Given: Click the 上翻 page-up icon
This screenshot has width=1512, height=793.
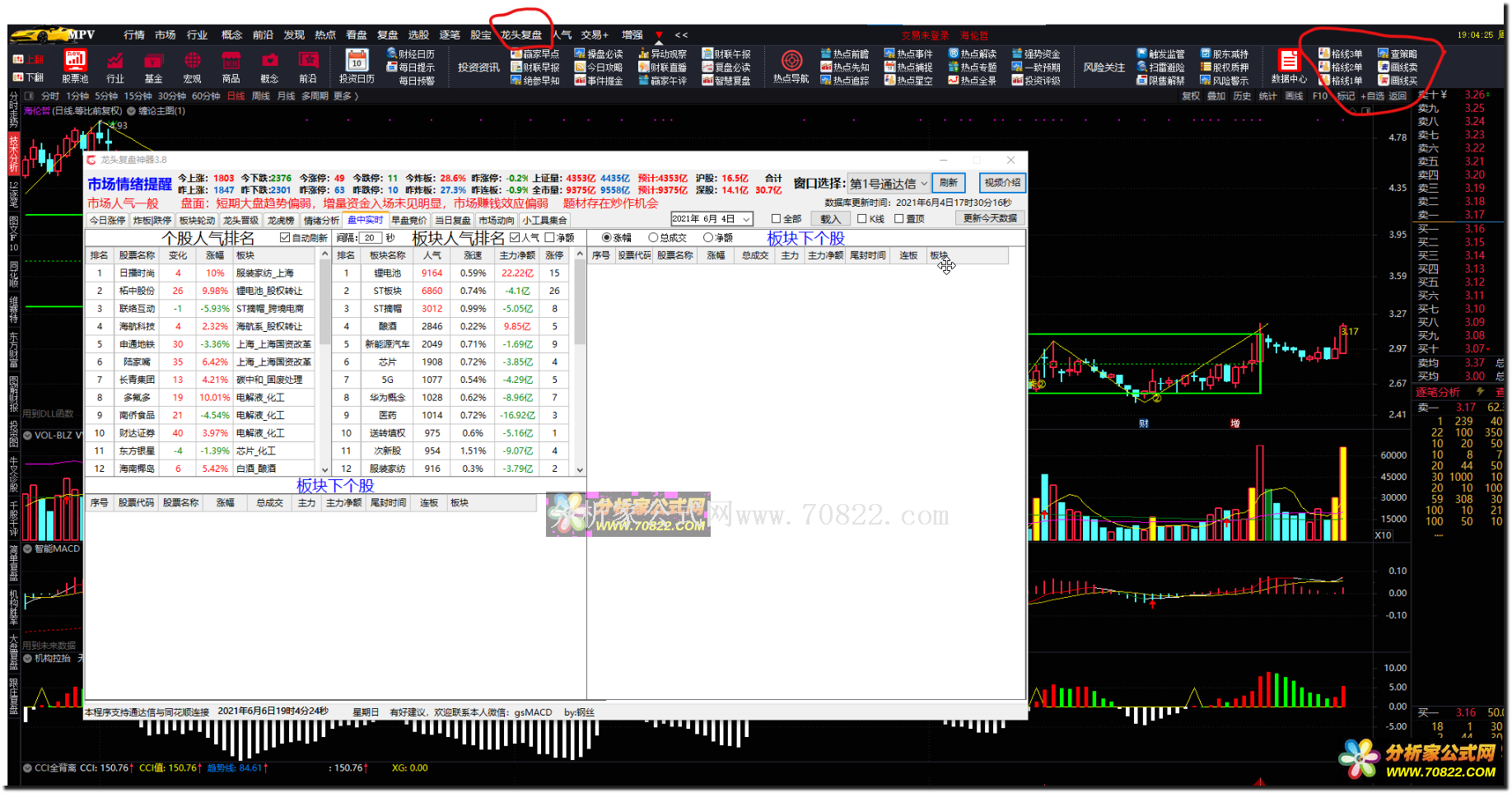Looking at the screenshot, I should (x=29, y=59).
